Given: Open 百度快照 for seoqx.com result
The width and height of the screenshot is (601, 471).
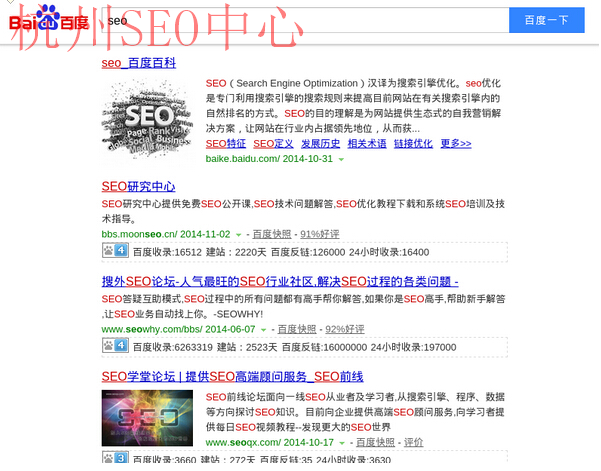Looking at the screenshot, I should pos(376,443).
